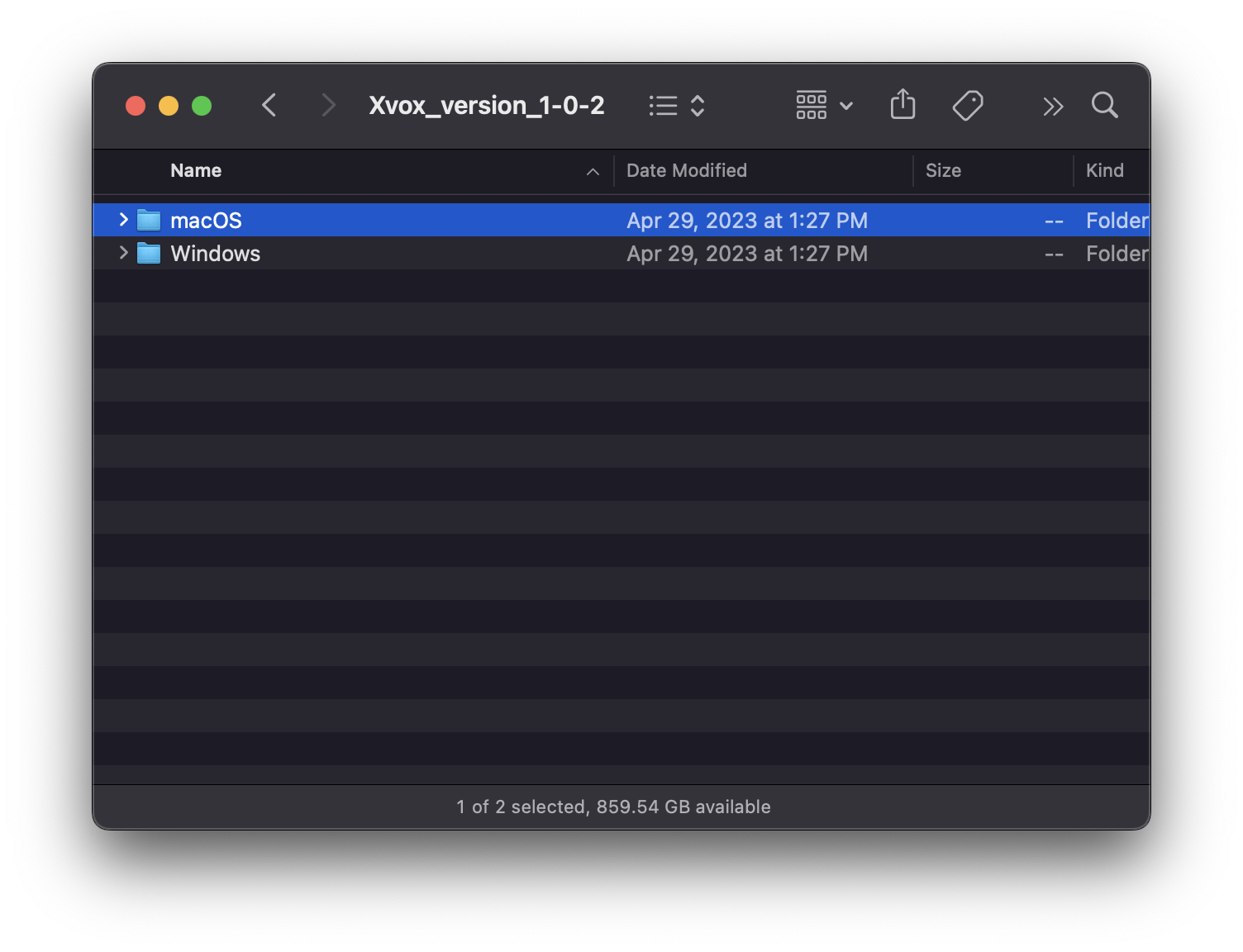
Task: Click the macOS row's modified date
Action: 747,221
